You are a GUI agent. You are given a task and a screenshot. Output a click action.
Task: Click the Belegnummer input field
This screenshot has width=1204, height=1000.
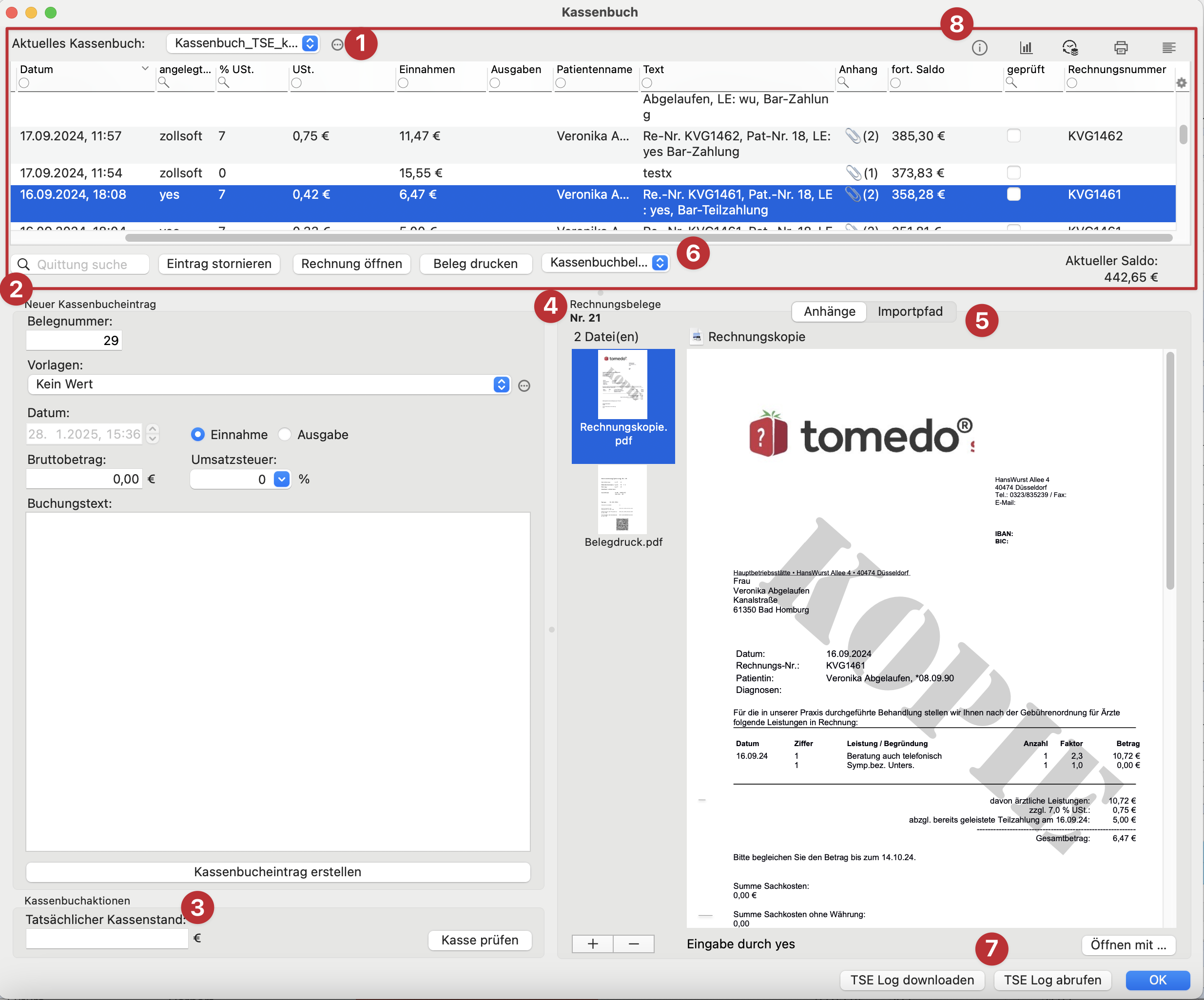pyautogui.click(x=74, y=341)
